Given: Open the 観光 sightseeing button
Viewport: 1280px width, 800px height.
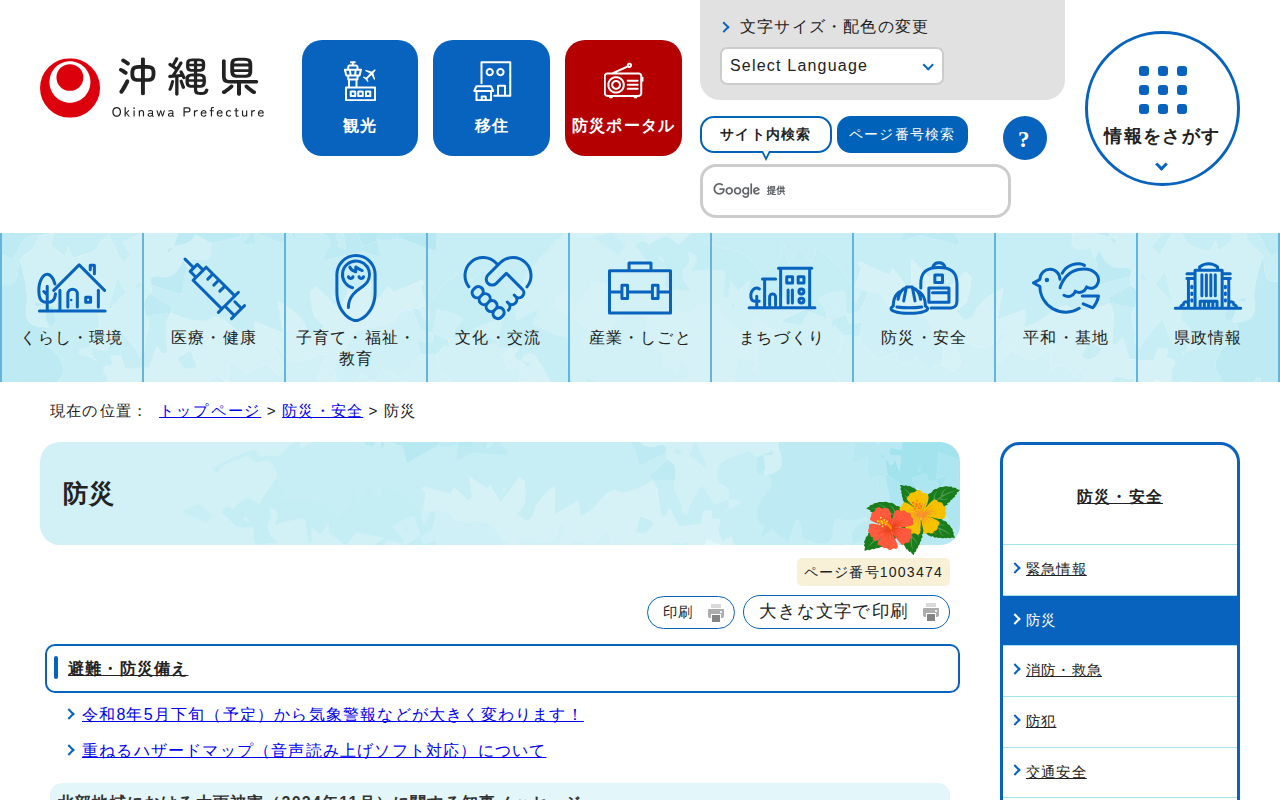Looking at the screenshot, I should 360,98.
